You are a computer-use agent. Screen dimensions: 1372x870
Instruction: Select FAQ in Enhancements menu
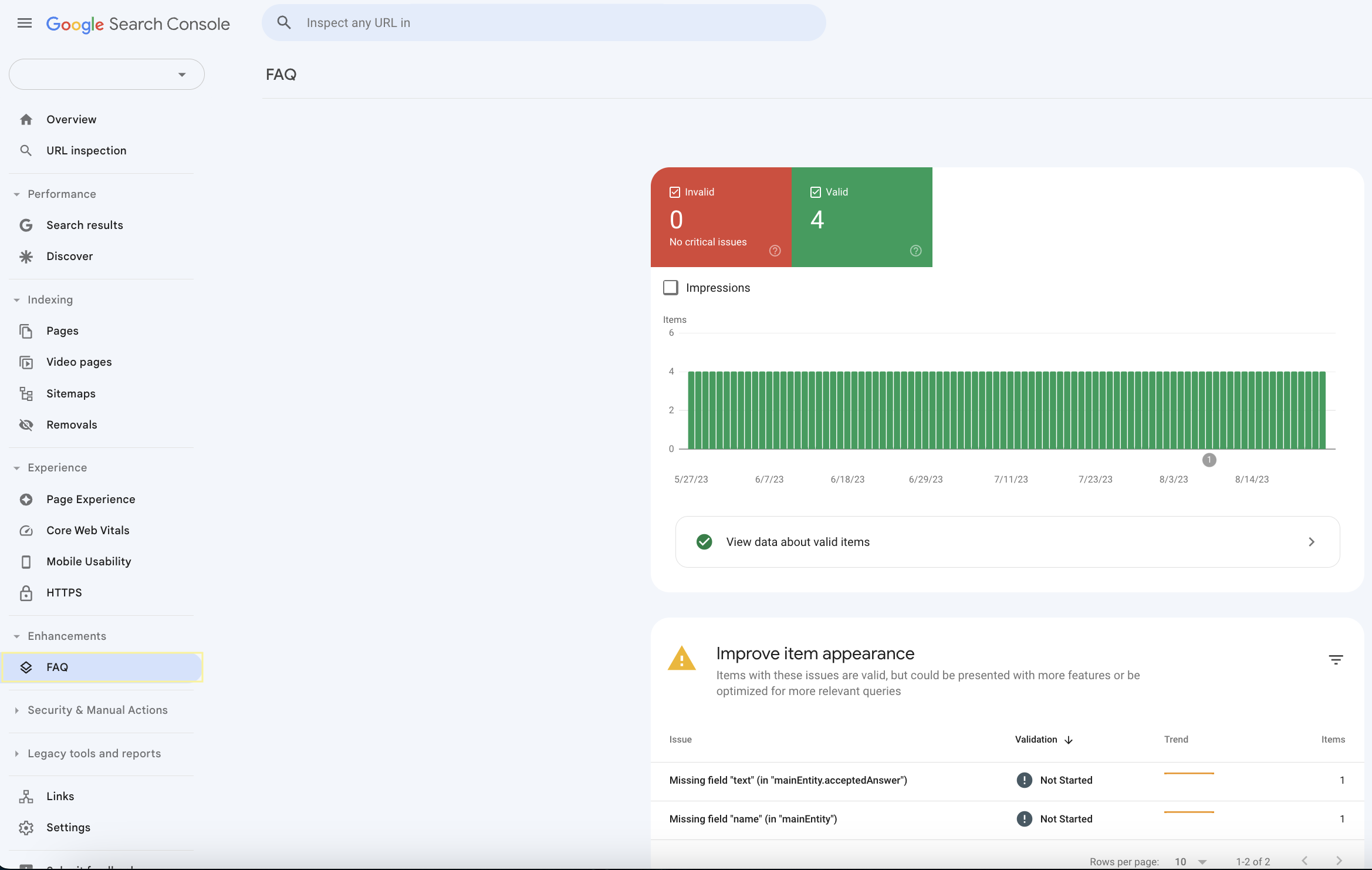102,667
